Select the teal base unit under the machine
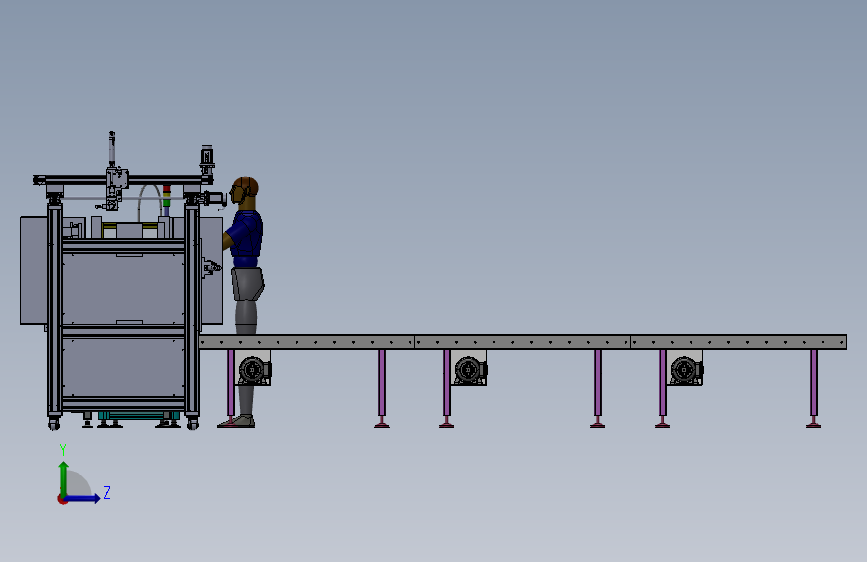The image size is (867, 562). (x=138, y=416)
